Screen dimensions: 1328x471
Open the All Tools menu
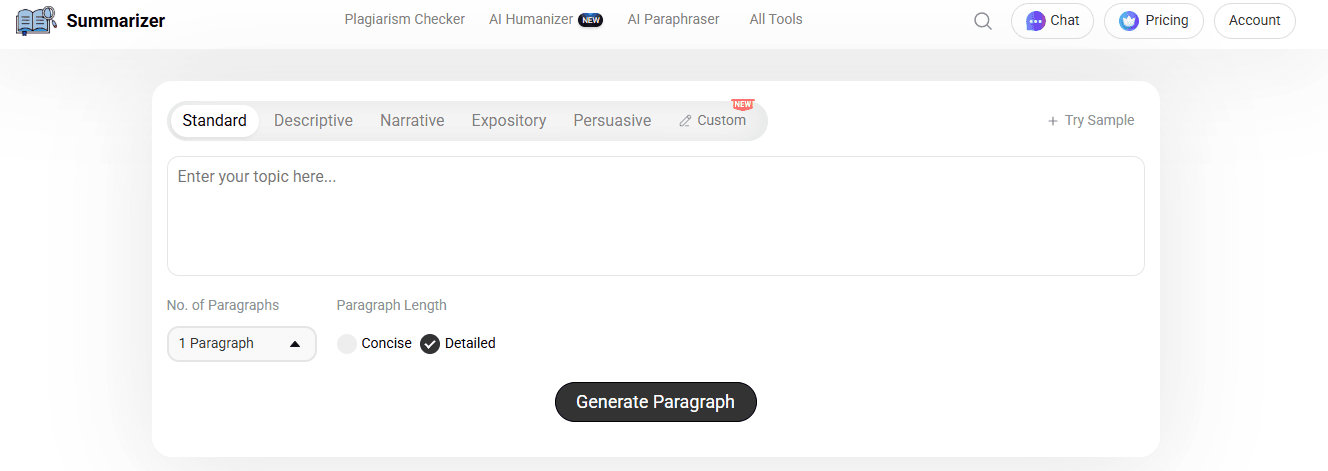pos(776,19)
